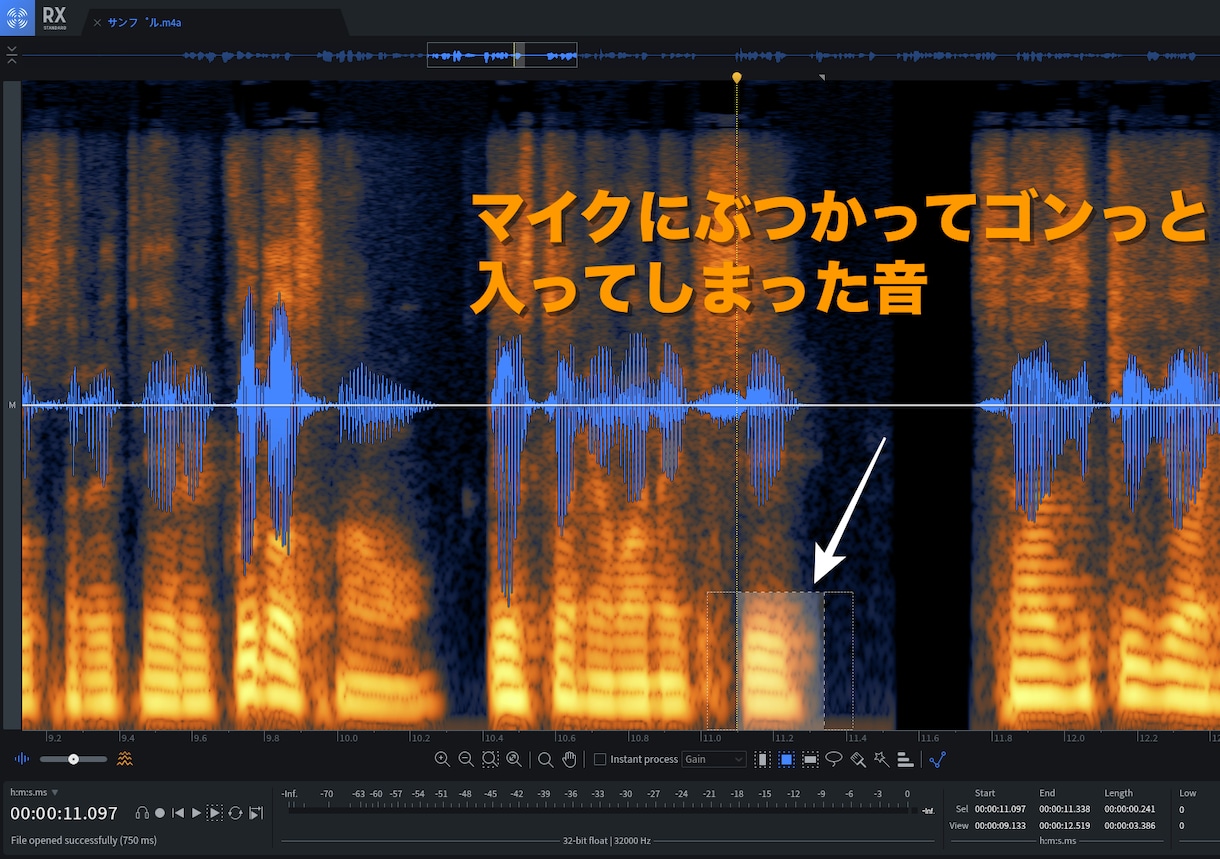The image size is (1220, 859).
Task: Zoom in on the time axis
Action: (x=442, y=759)
